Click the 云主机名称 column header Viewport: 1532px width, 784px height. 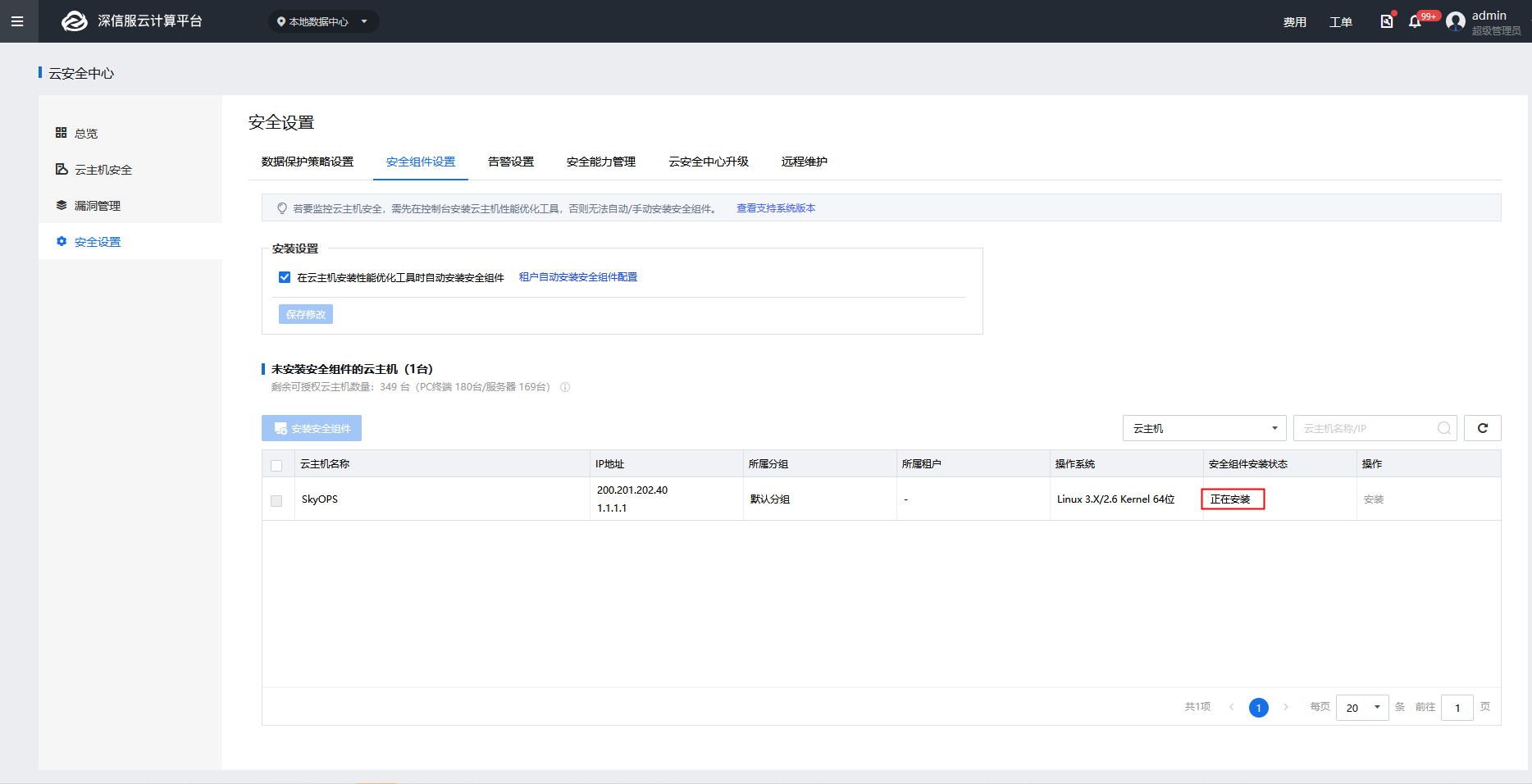[325, 463]
